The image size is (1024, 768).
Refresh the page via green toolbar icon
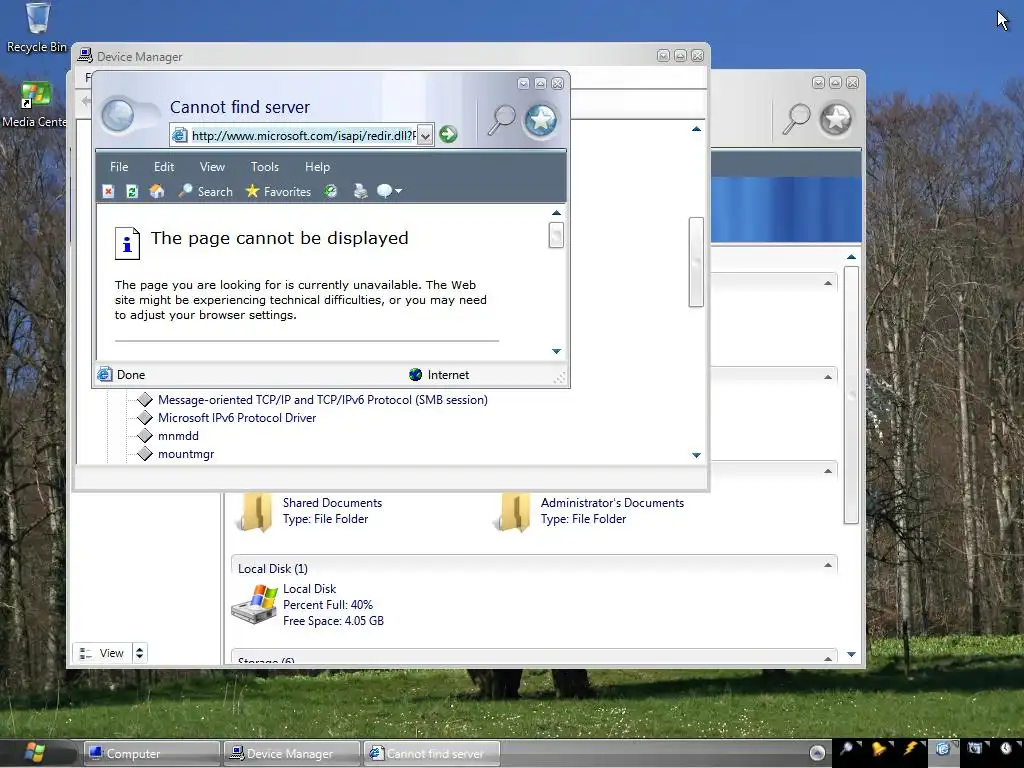pyautogui.click(x=132, y=191)
